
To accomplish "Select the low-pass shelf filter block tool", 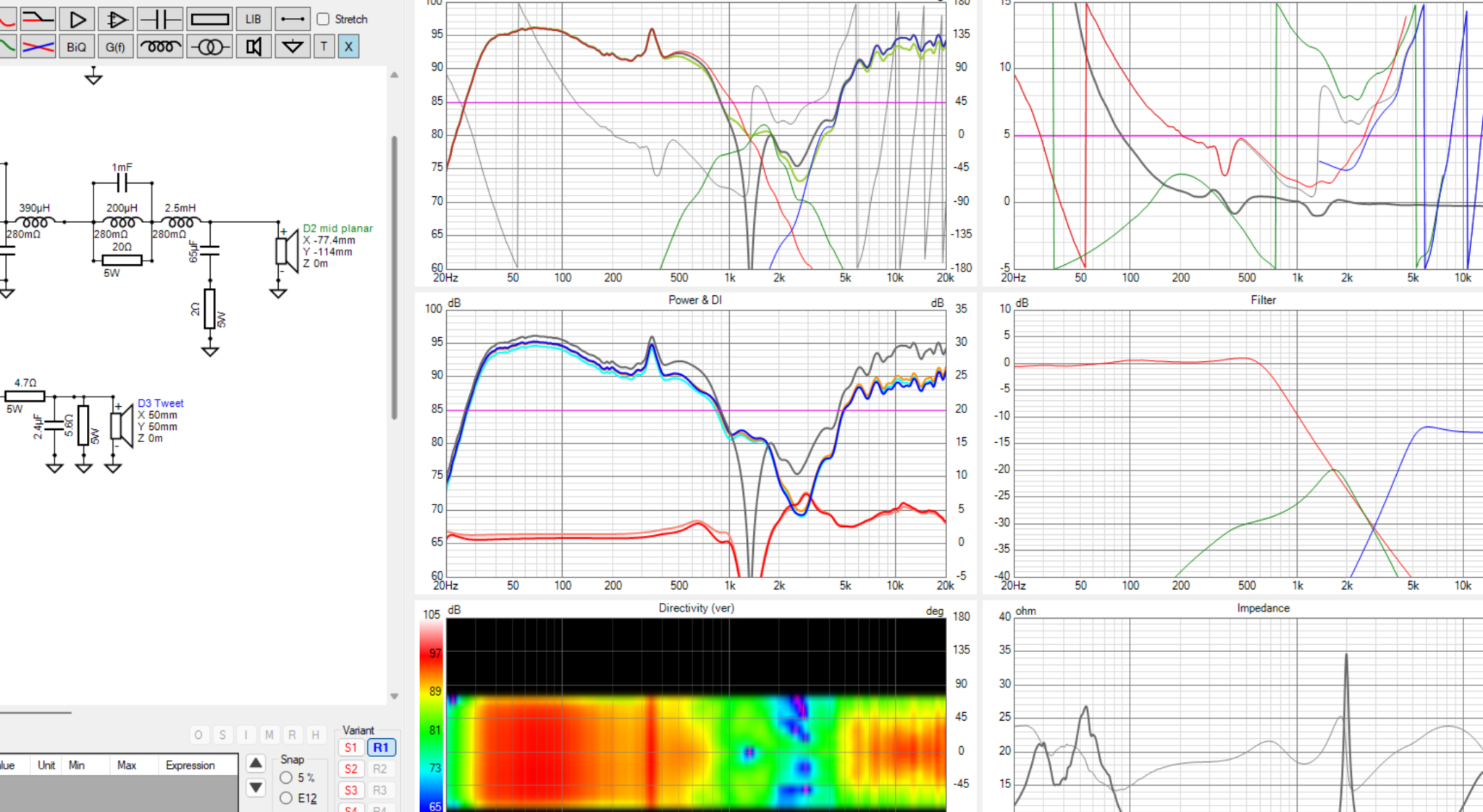I will (x=38, y=19).
